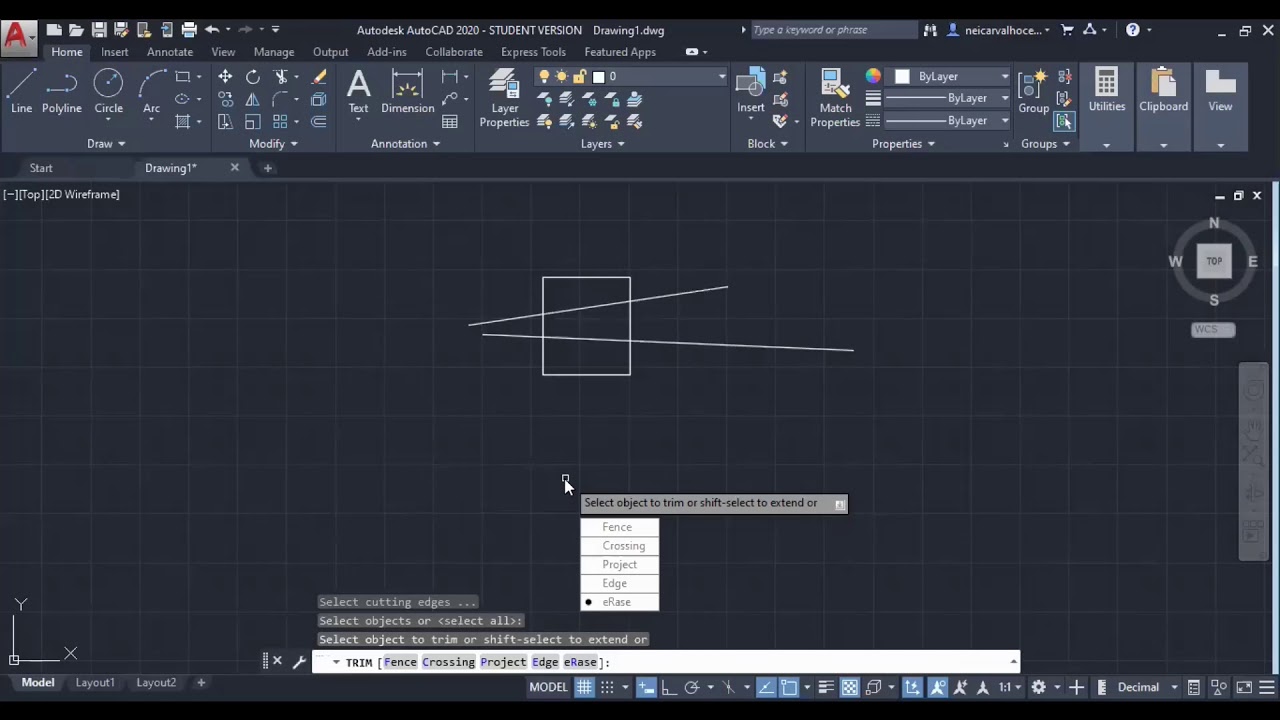Click the Customize wrench icon on command line
This screenshot has height=720, width=1280.
pyautogui.click(x=298, y=661)
